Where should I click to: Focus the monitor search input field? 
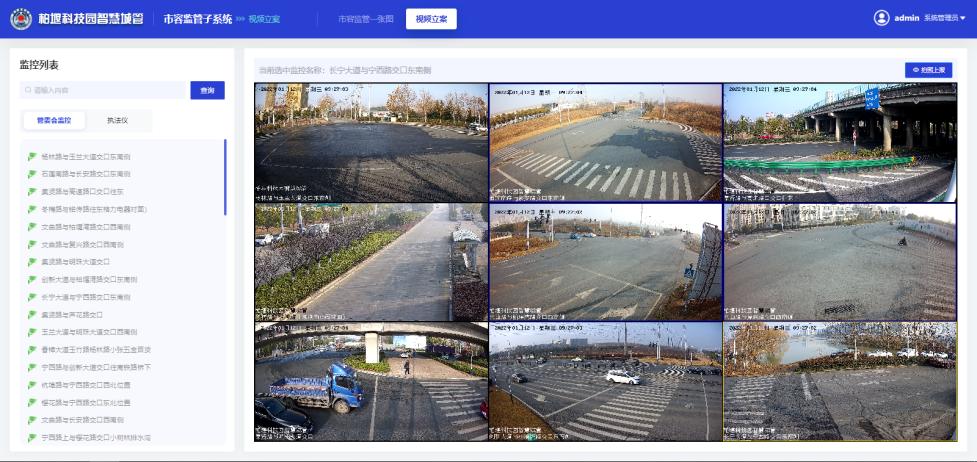point(105,90)
